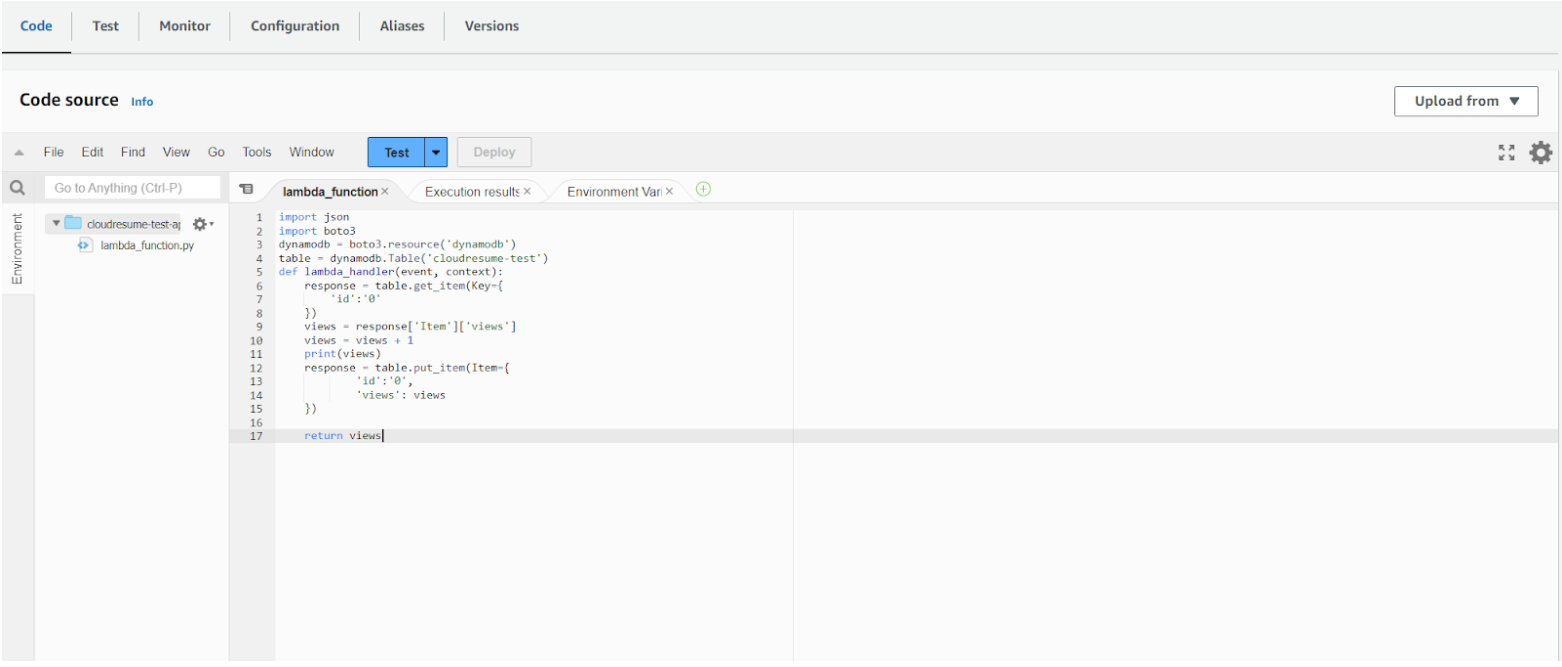Click the 'import boto3' code line

click(x=317, y=231)
